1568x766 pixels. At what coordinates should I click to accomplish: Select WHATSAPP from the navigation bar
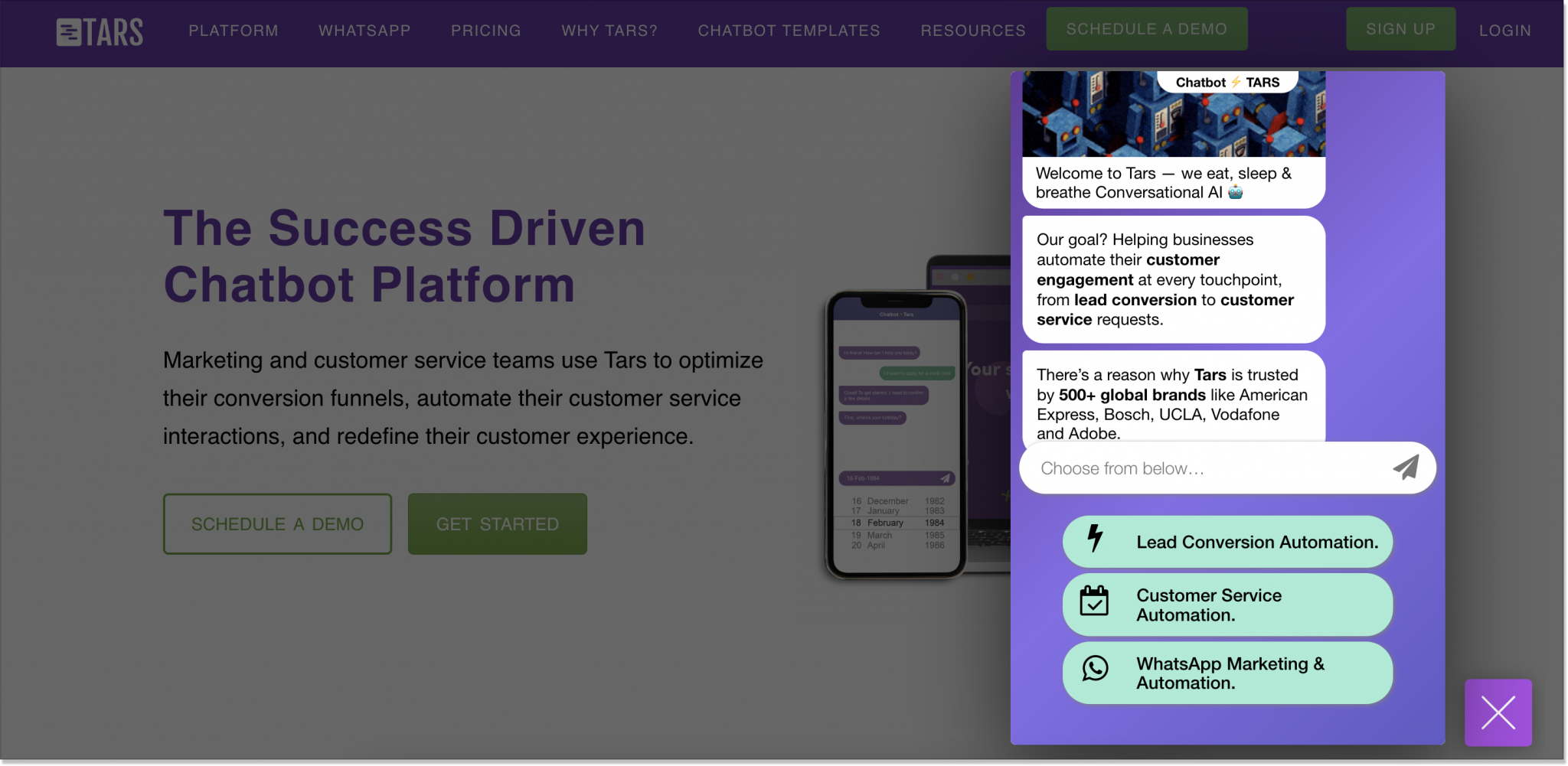[x=364, y=31]
